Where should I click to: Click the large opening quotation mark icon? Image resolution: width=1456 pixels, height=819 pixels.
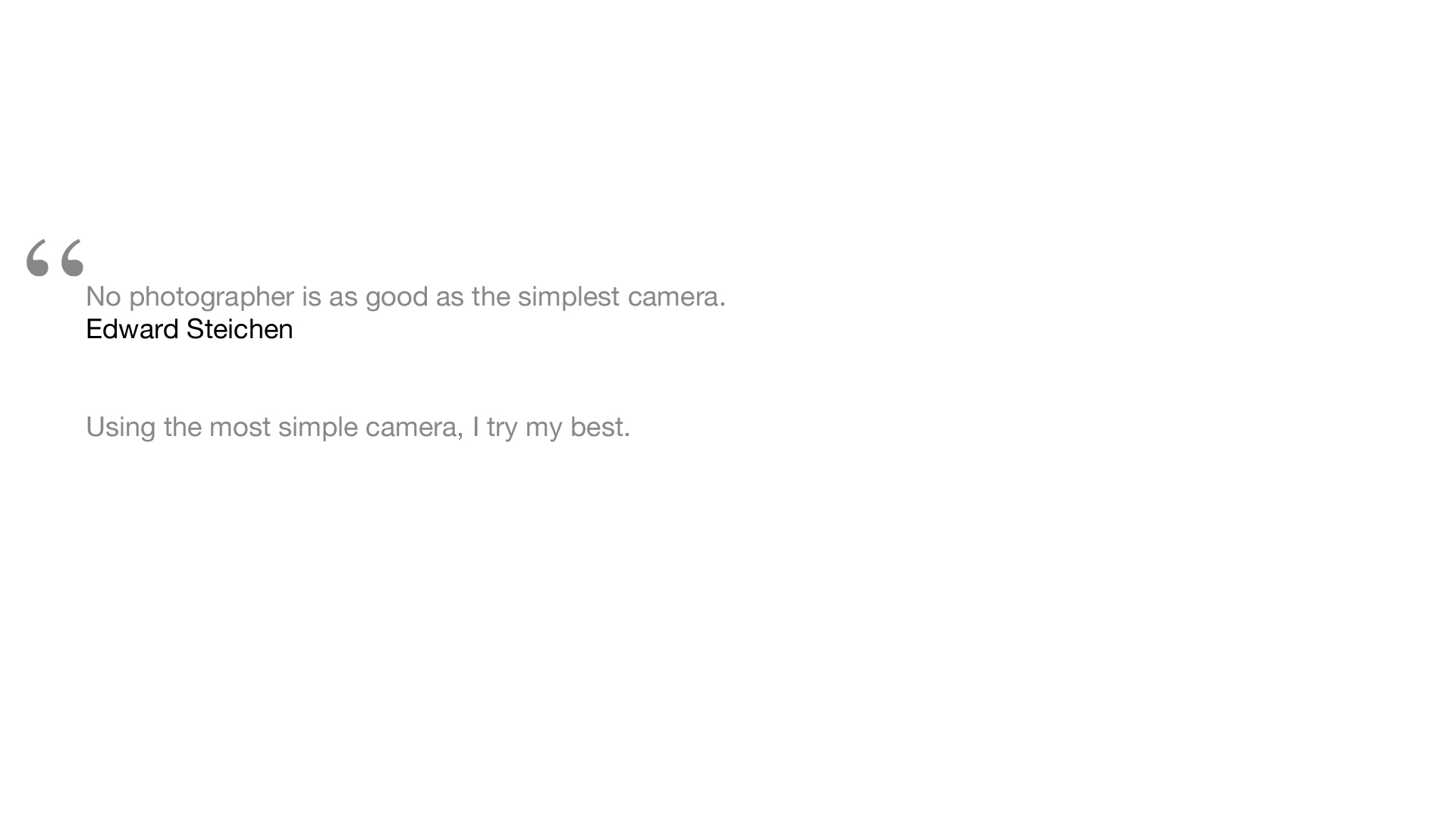point(55,257)
